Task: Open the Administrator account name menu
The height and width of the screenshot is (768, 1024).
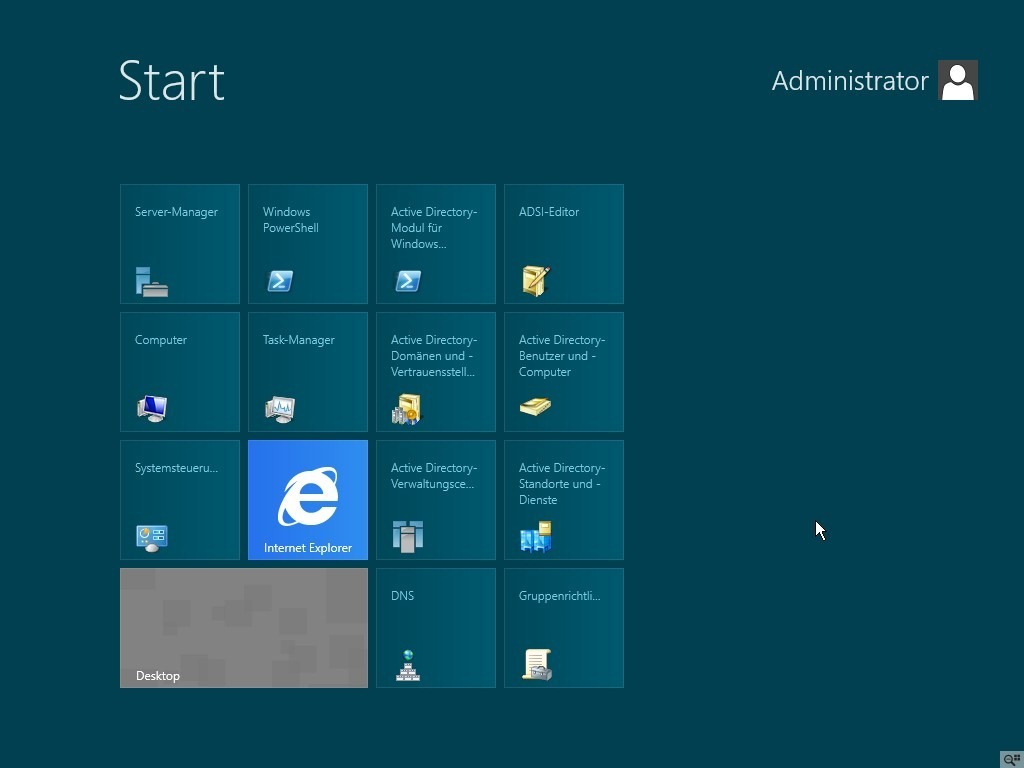Action: click(850, 81)
